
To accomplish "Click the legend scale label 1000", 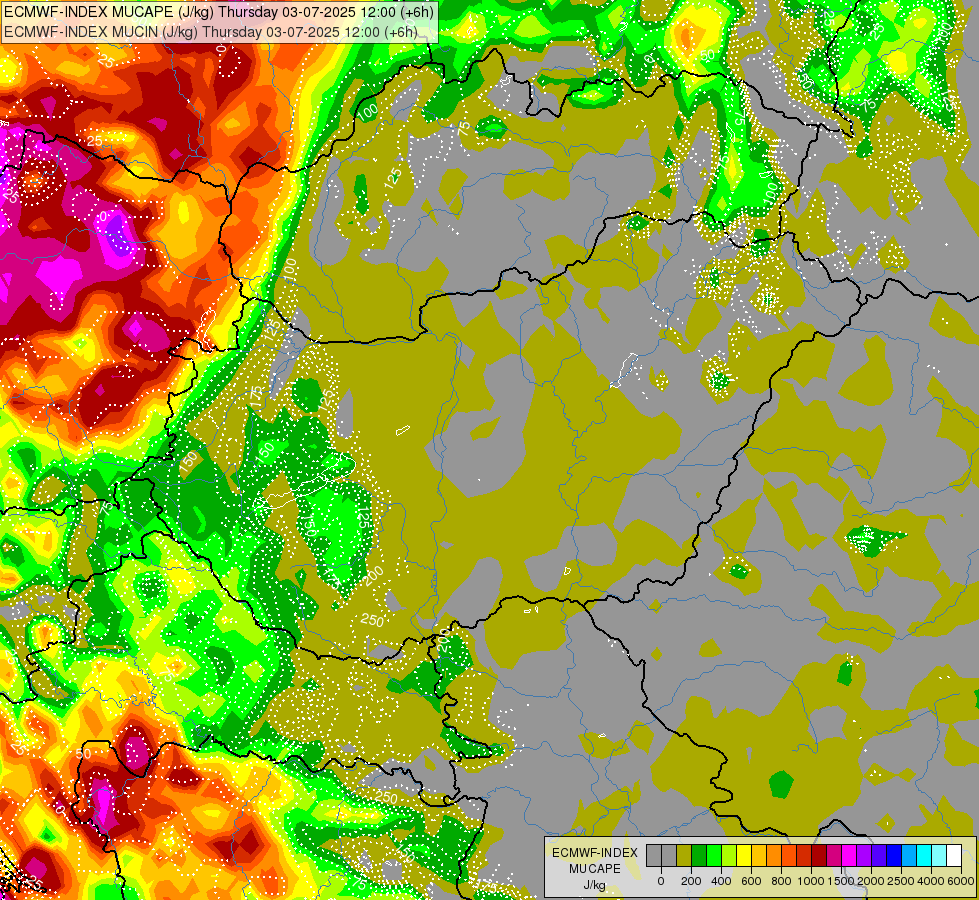I will [810, 881].
